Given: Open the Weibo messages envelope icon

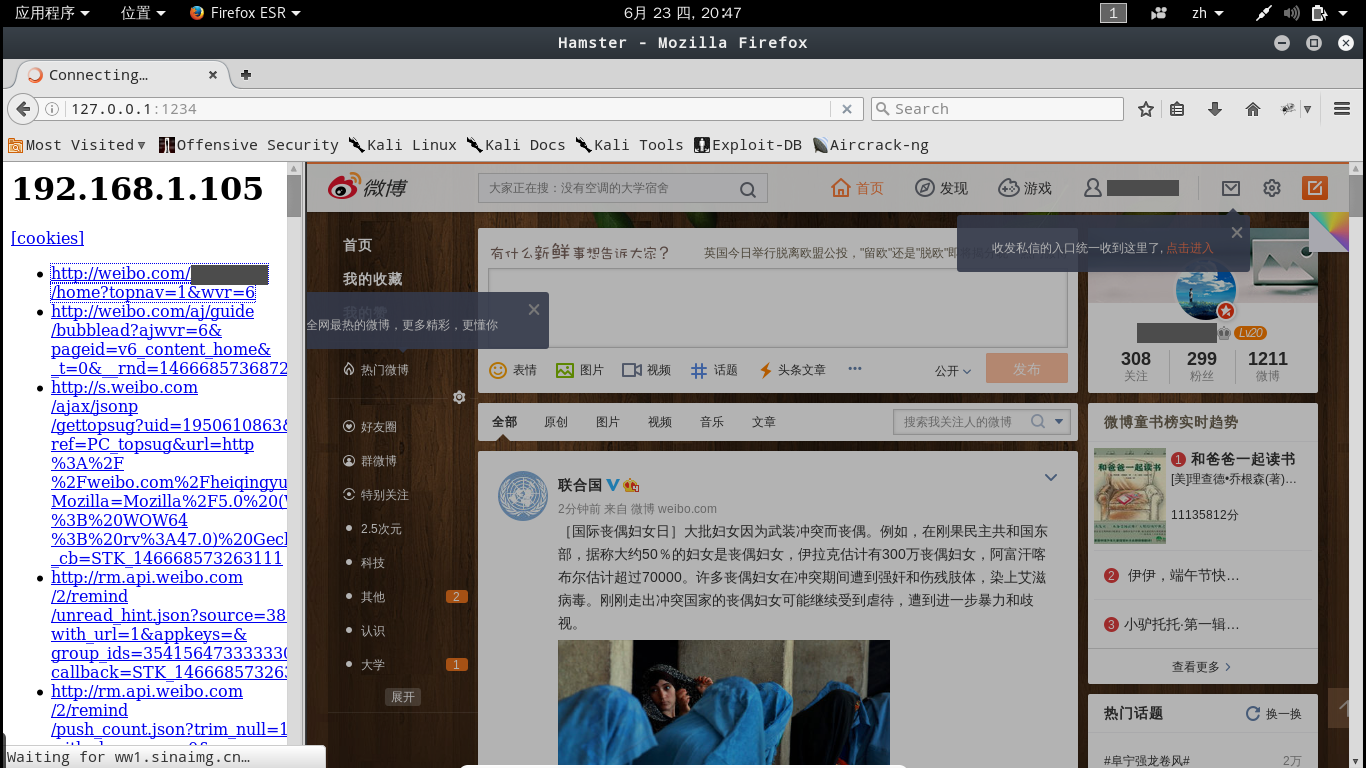Looking at the screenshot, I should pyautogui.click(x=1231, y=188).
